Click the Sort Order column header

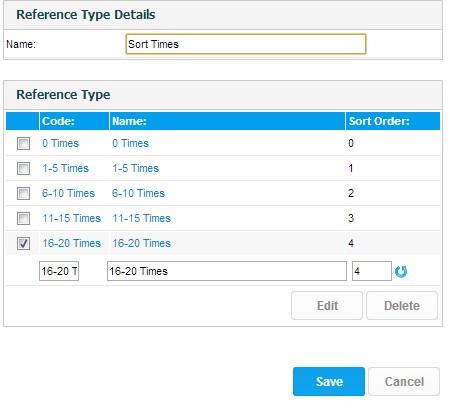click(379, 121)
